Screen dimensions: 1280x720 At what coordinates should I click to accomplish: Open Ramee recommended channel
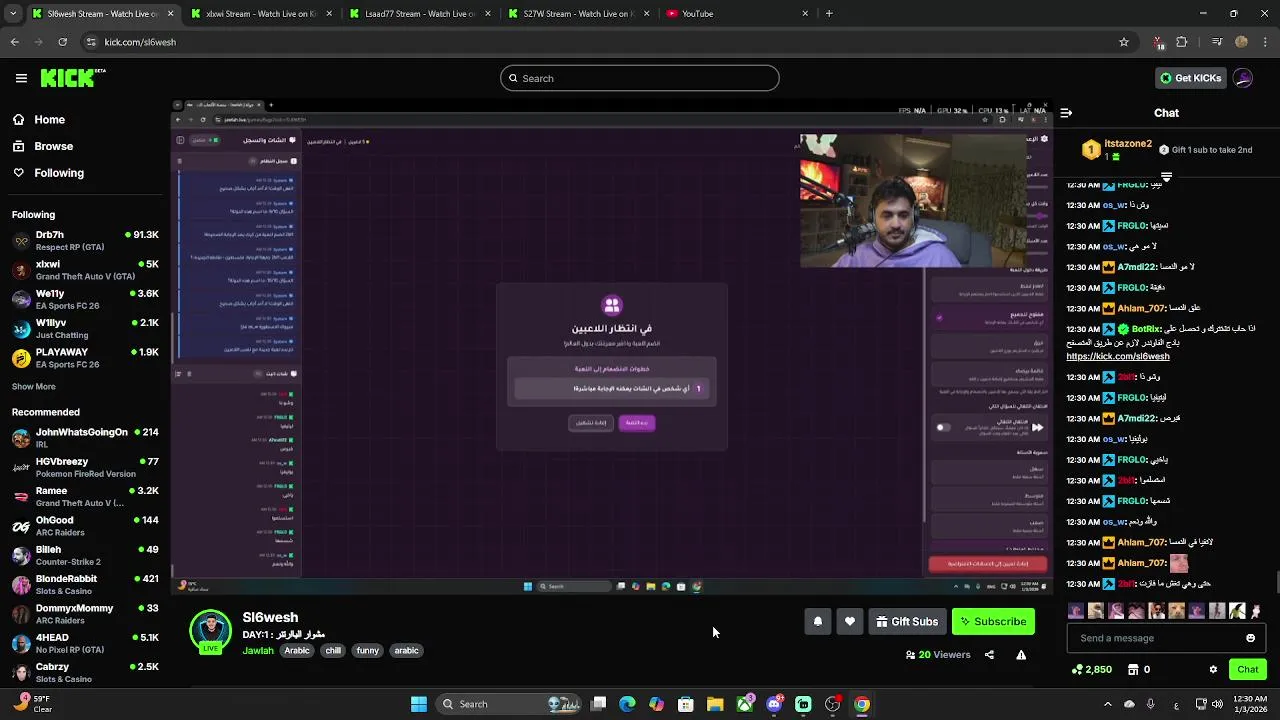[x=85, y=497]
